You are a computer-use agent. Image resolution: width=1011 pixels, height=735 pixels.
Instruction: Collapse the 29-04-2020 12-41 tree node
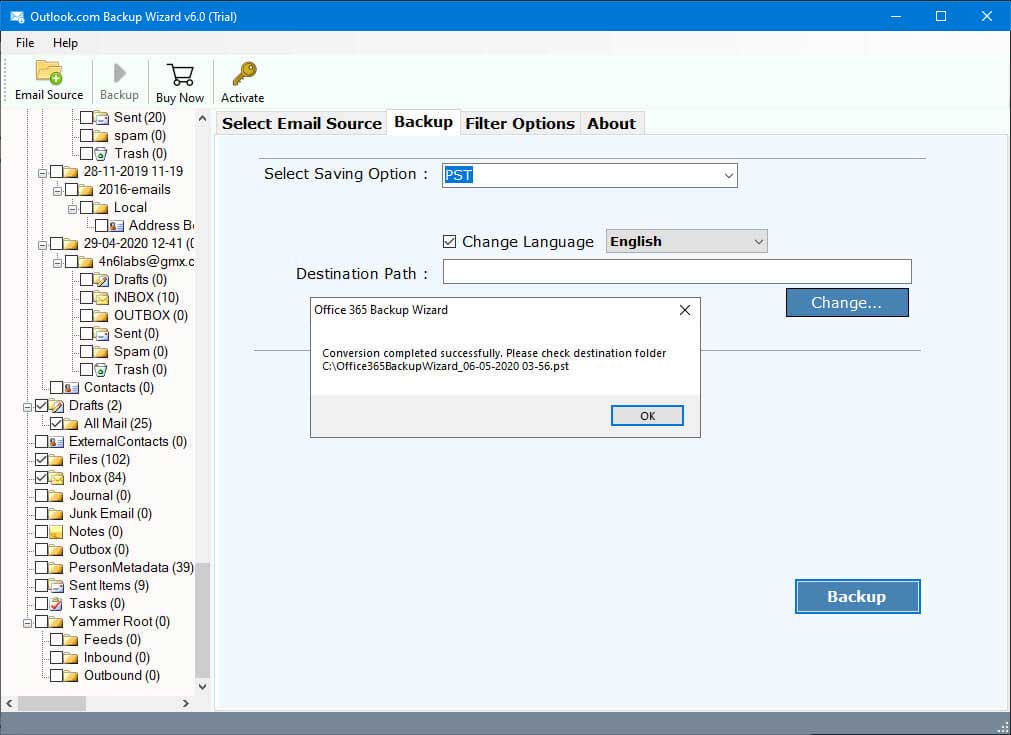click(x=43, y=245)
